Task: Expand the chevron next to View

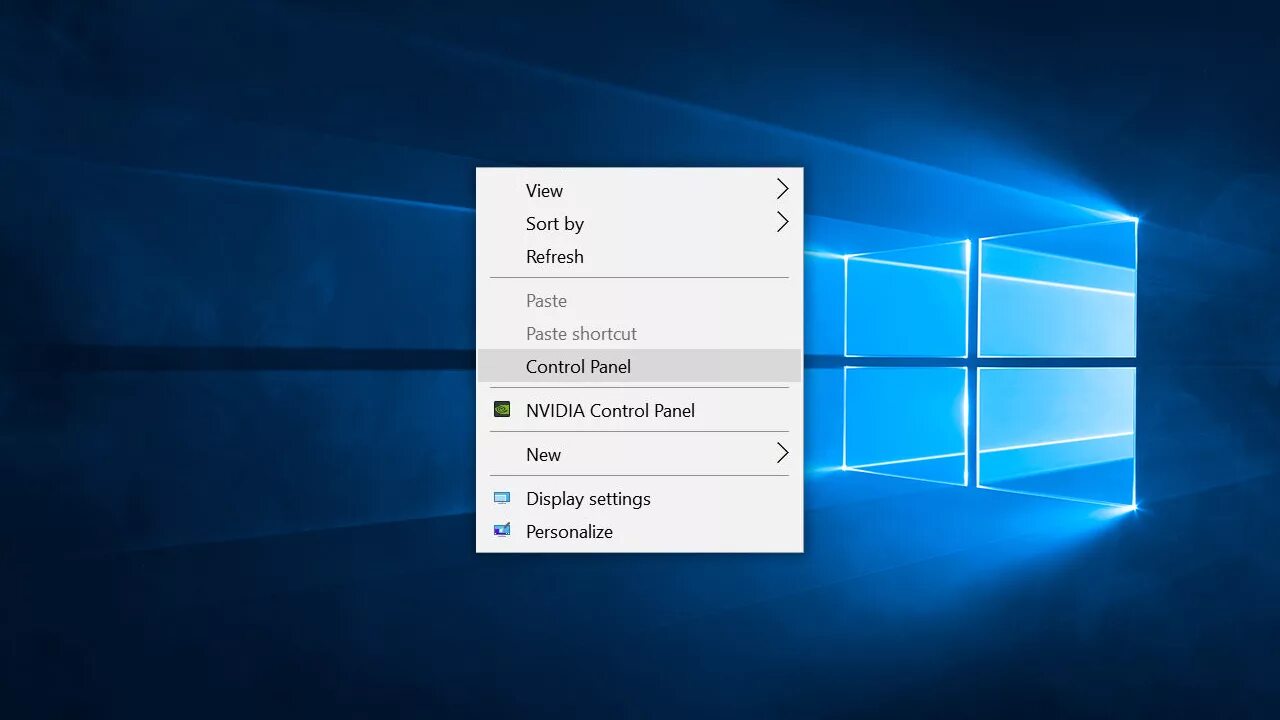Action: click(782, 189)
